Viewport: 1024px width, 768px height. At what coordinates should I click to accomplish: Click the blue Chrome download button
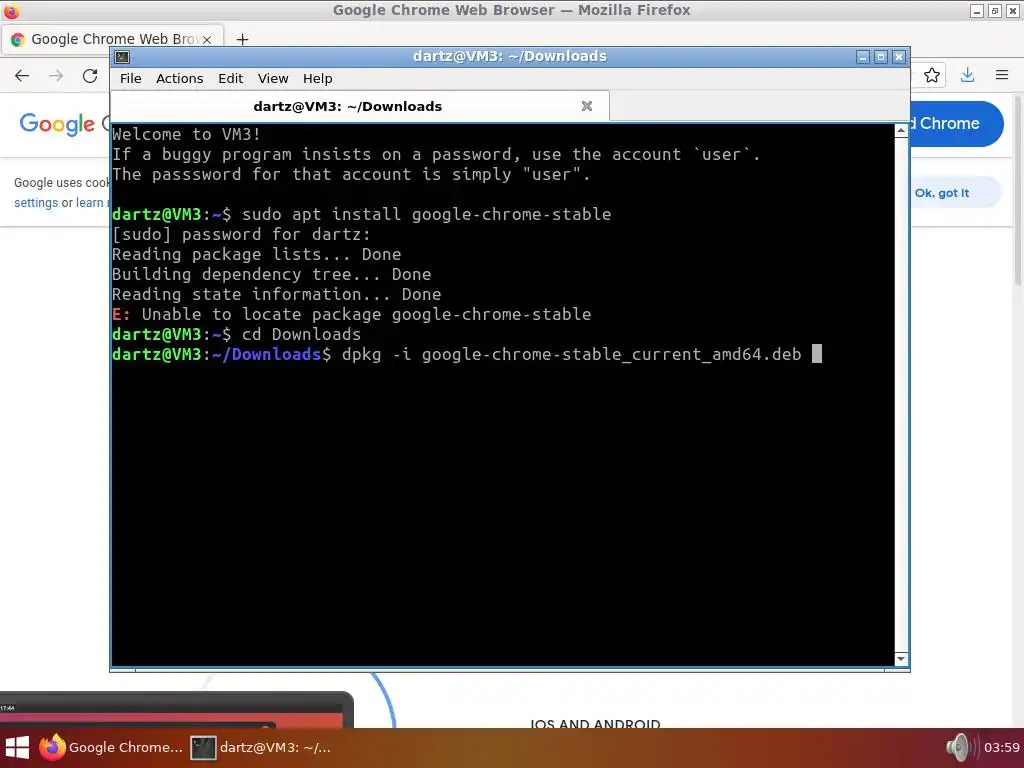pos(957,123)
